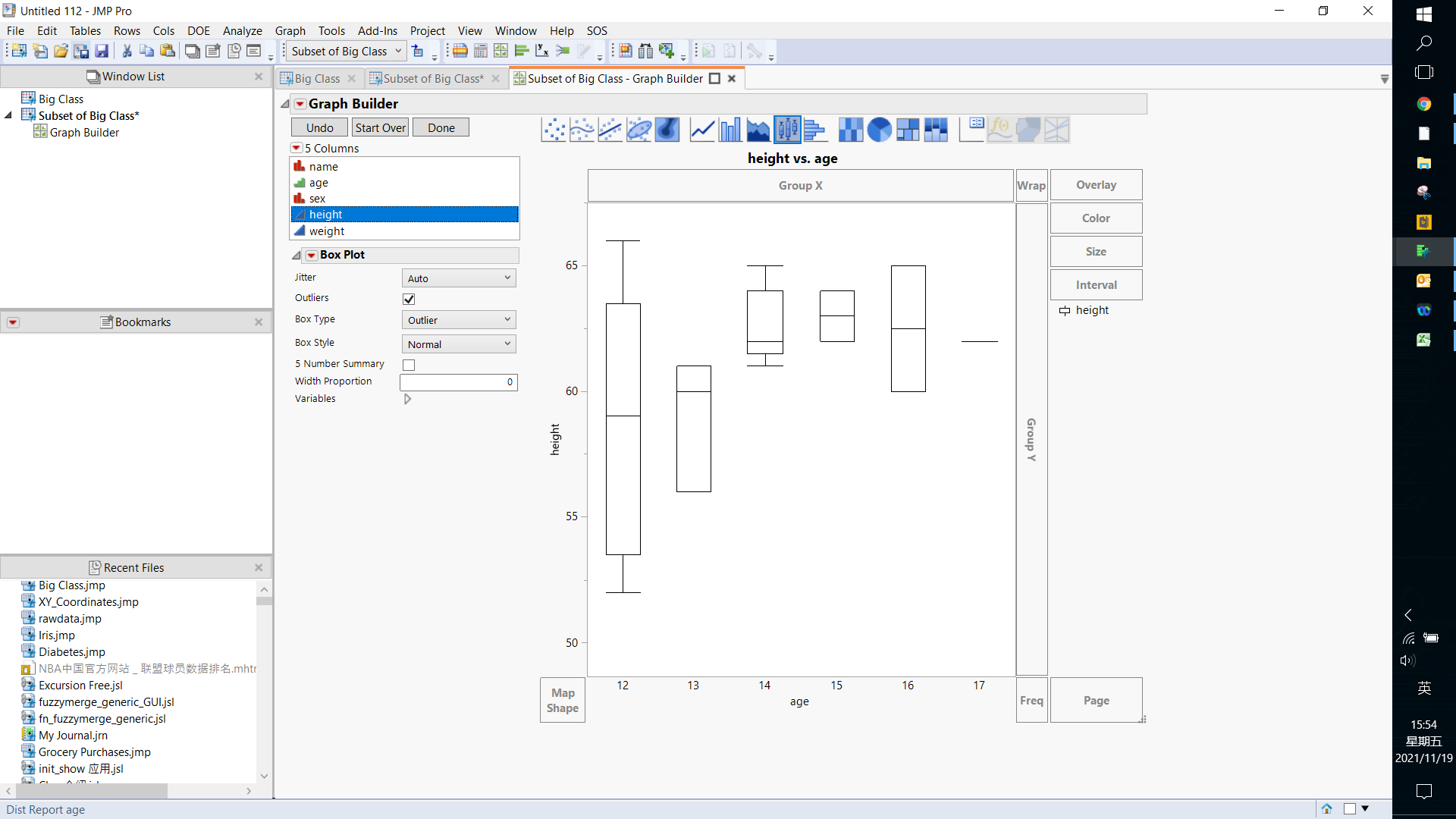The image size is (1456, 819).
Task: Select the Histogram element icon
Action: pos(814,130)
